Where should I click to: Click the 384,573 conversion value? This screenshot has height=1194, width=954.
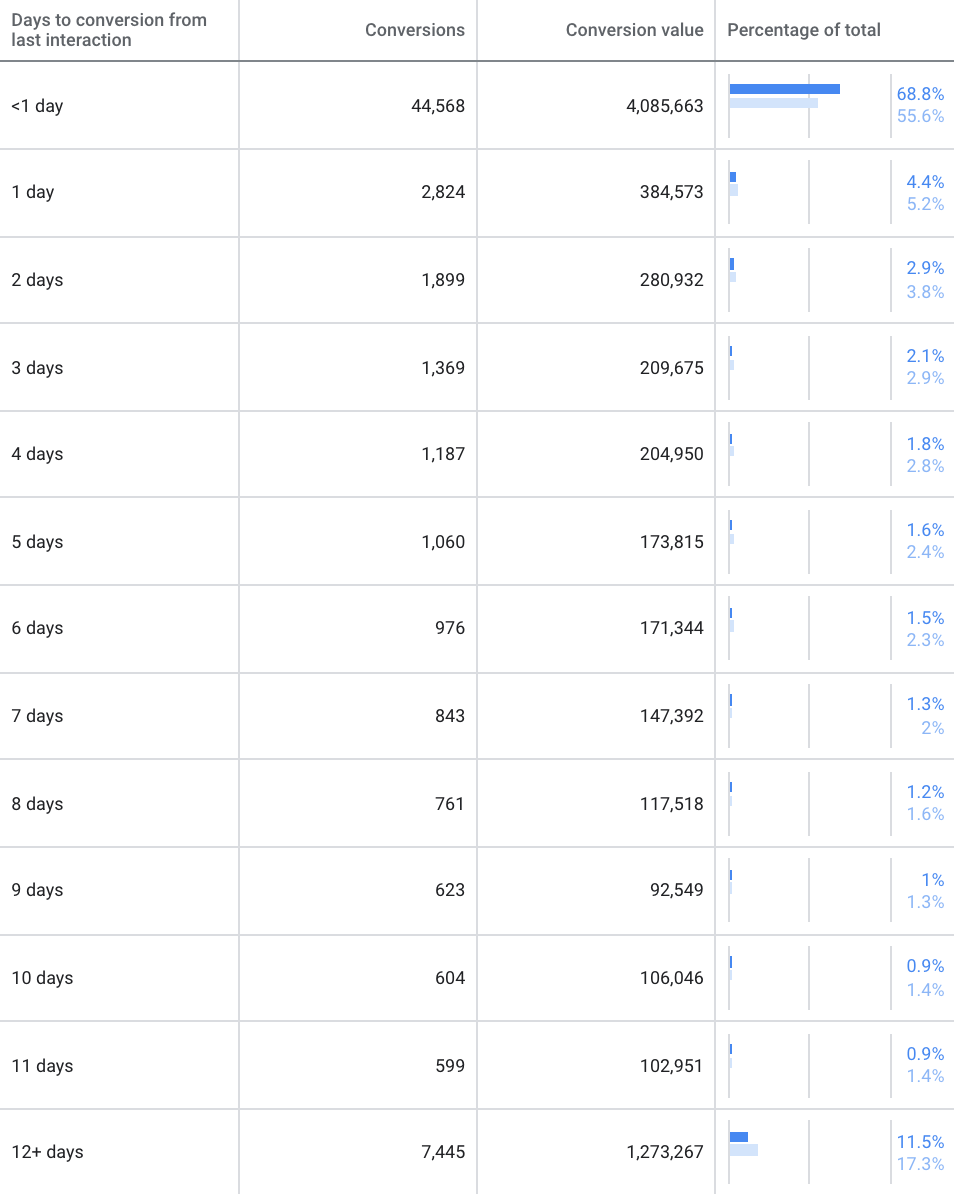pyautogui.click(x=672, y=192)
